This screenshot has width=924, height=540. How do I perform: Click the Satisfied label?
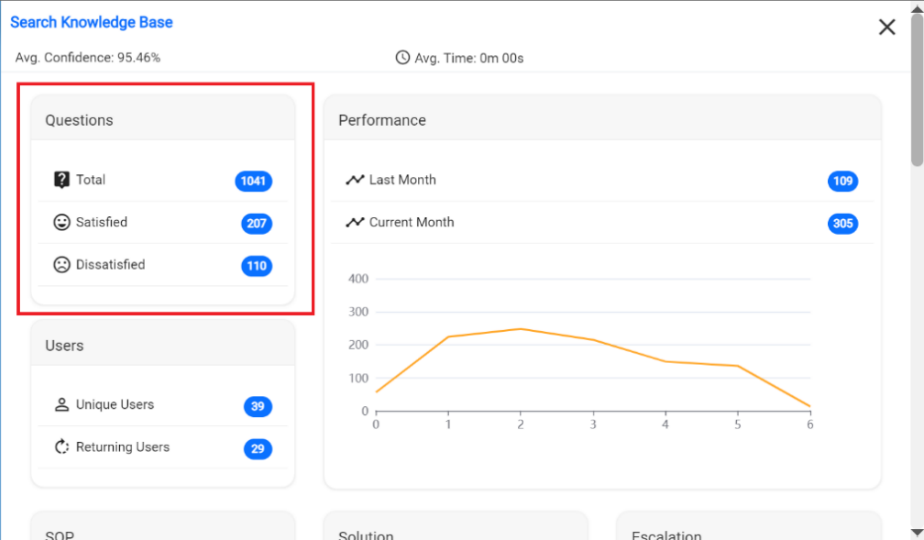[x=101, y=222]
